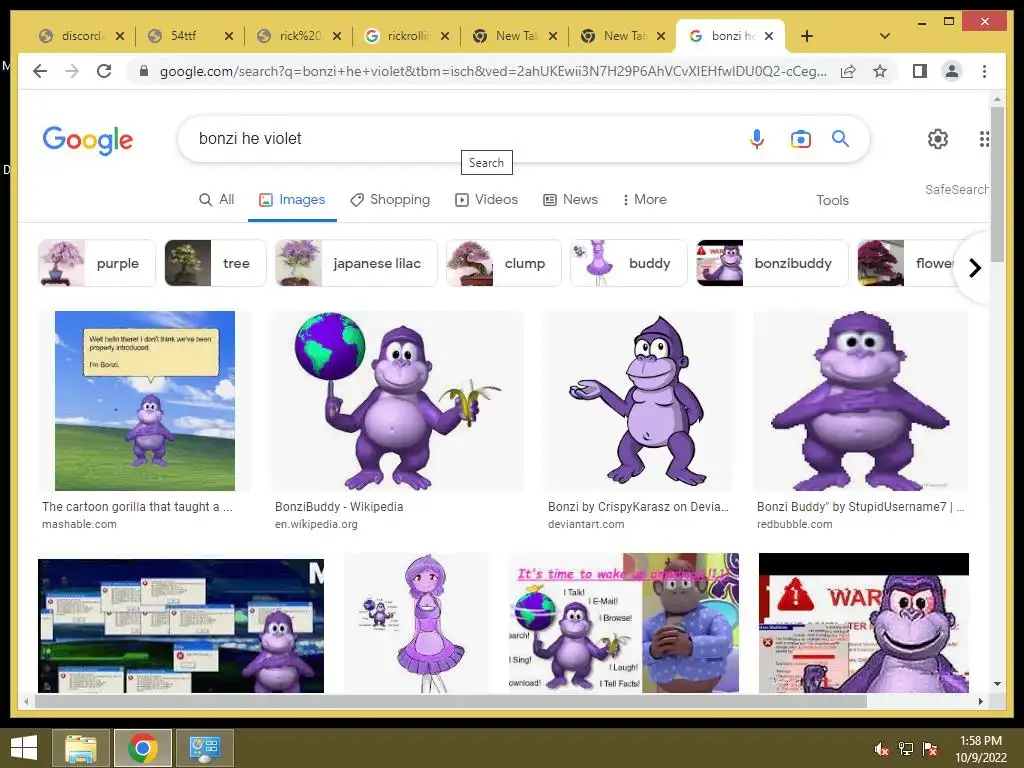Open the error popups Bonzi thumbnail
Image resolution: width=1024 pixels, height=768 pixels.
[x=181, y=626]
